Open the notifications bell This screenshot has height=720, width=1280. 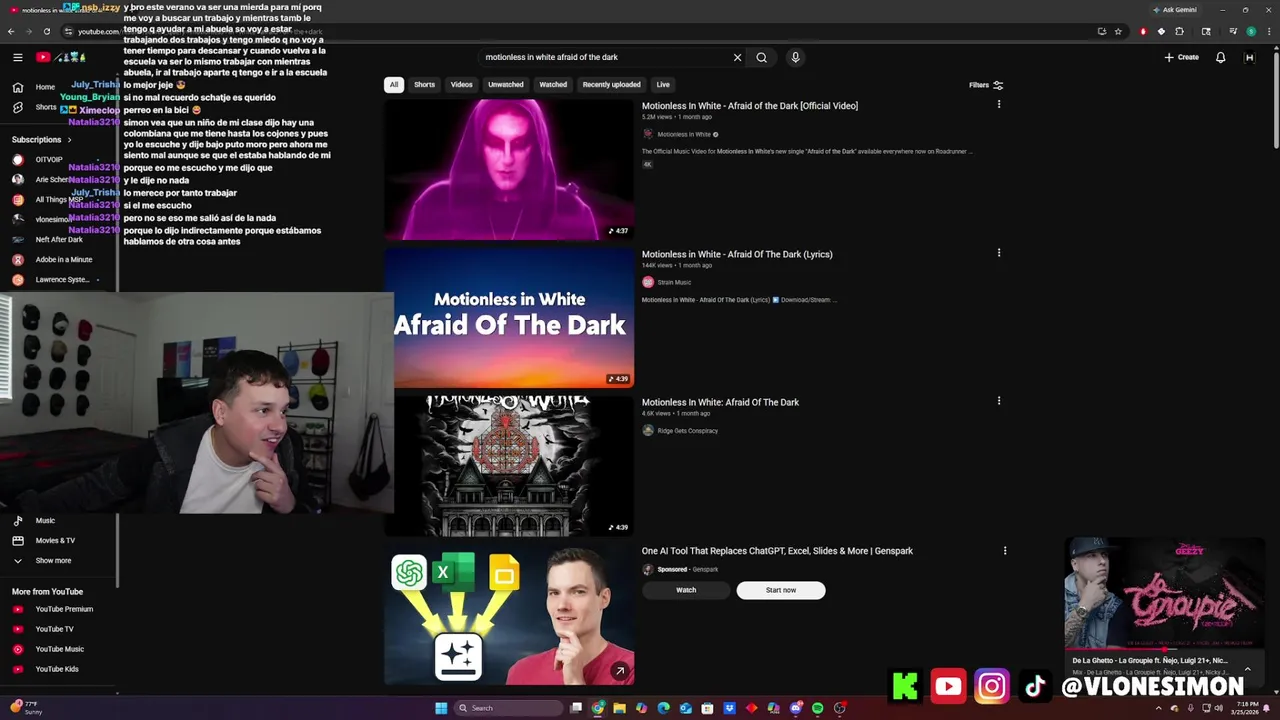pyautogui.click(x=1220, y=57)
